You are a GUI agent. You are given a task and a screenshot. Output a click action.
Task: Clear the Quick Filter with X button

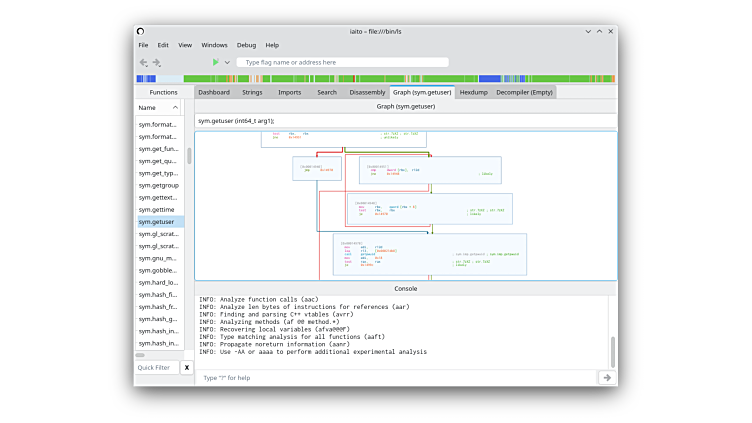point(186,368)
